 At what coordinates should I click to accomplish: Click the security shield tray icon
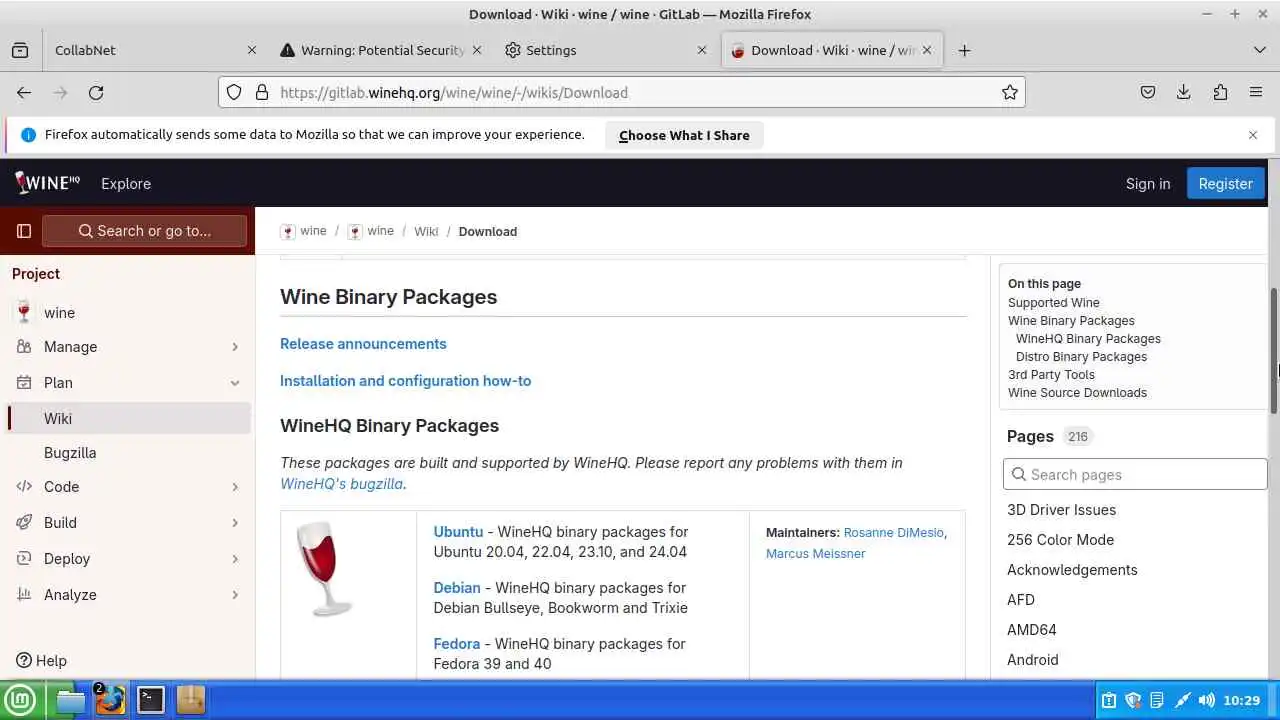click(1133, 700)
